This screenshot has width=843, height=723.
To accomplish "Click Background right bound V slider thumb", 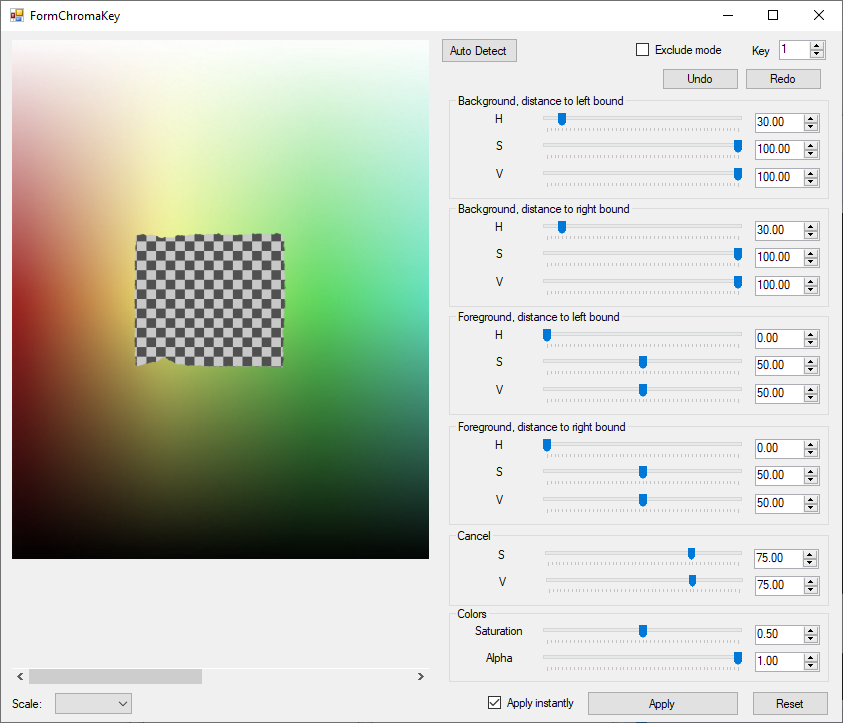I will click(738, 282).
